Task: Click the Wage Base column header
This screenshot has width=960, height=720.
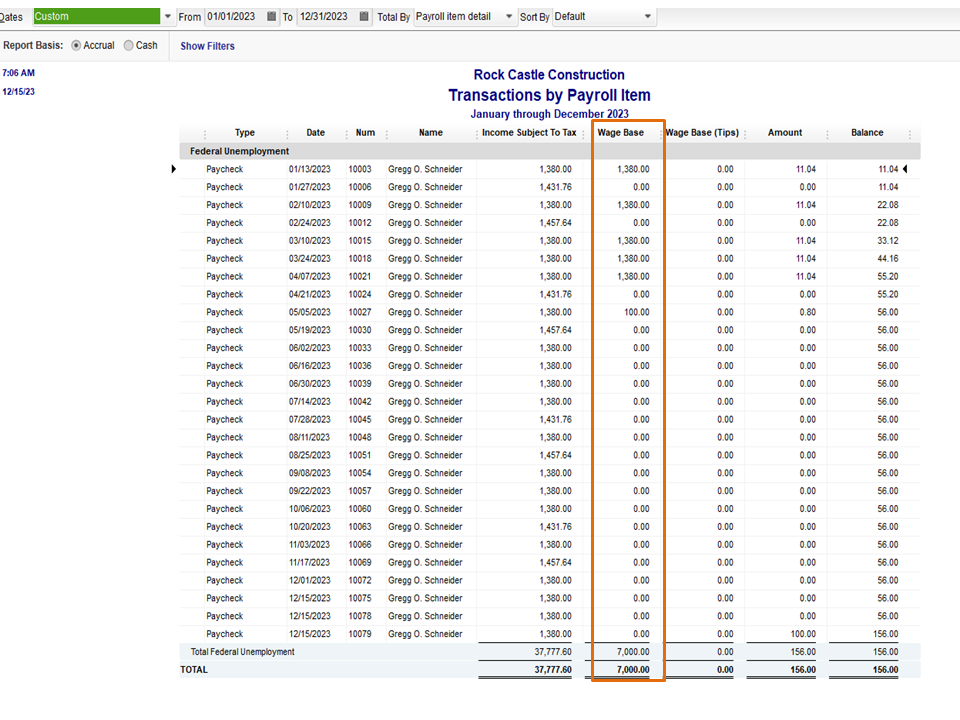Action: click(621, 133)
